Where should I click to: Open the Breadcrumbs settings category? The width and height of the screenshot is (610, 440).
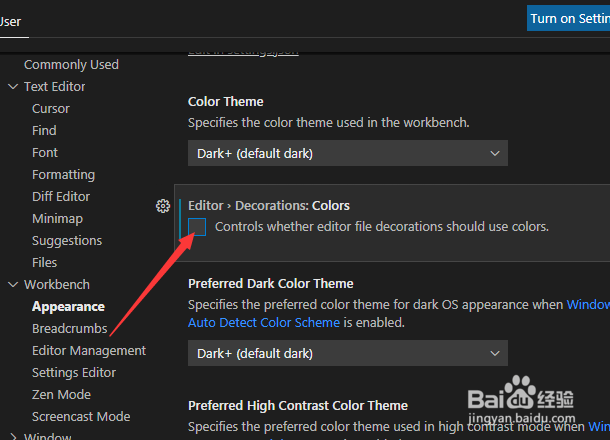tap(70, 329)
